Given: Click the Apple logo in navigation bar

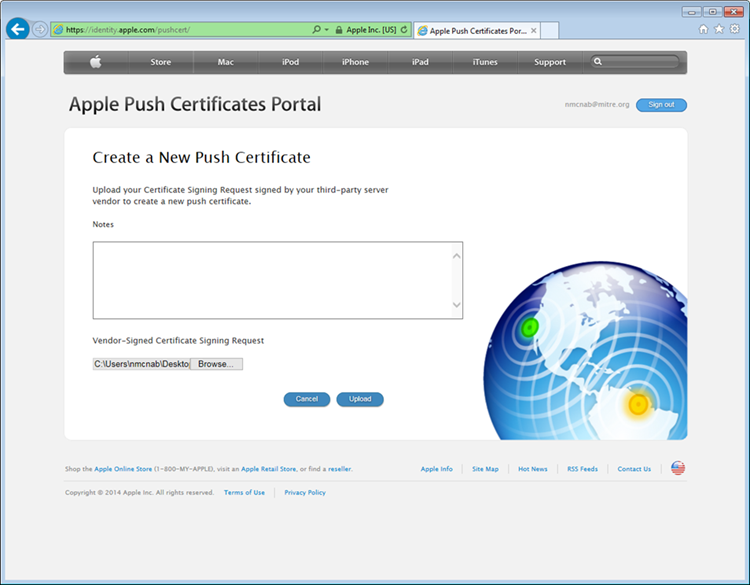Looking at the screenshot, I should (96, 62).
